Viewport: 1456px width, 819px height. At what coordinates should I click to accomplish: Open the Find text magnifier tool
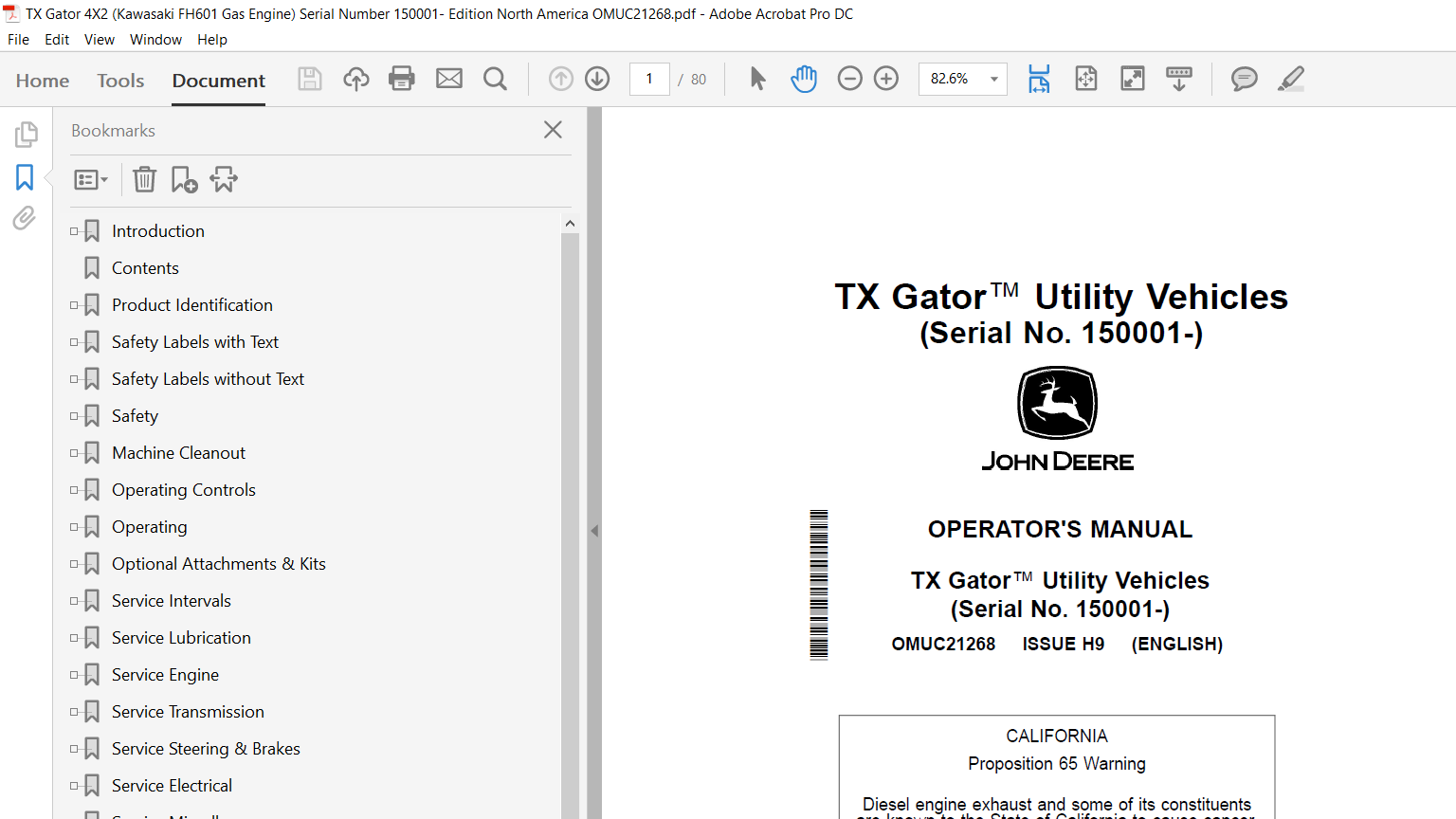coord(495,79)
